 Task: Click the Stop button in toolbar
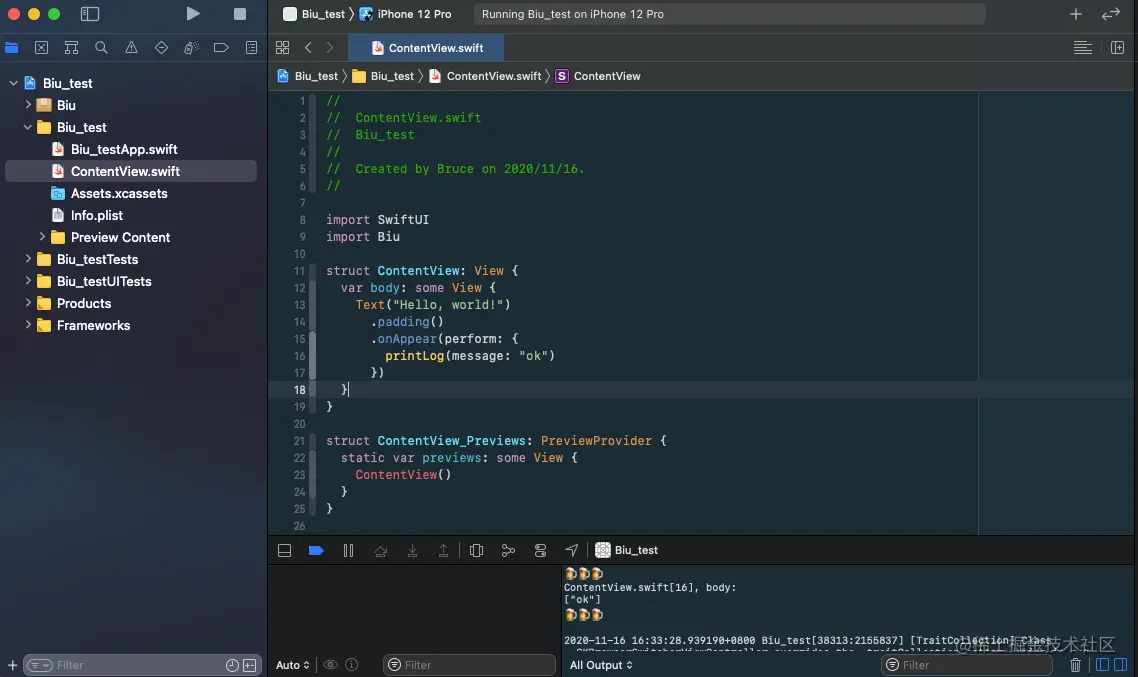240,14
